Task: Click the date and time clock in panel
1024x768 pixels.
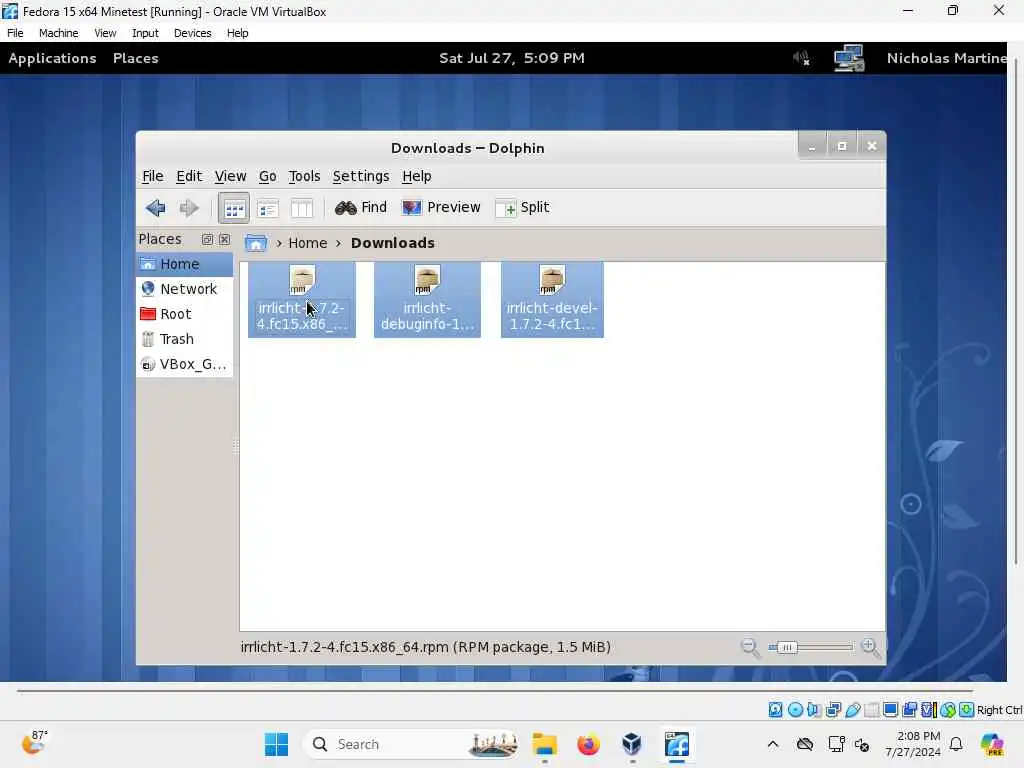Action: click(511, 58)
